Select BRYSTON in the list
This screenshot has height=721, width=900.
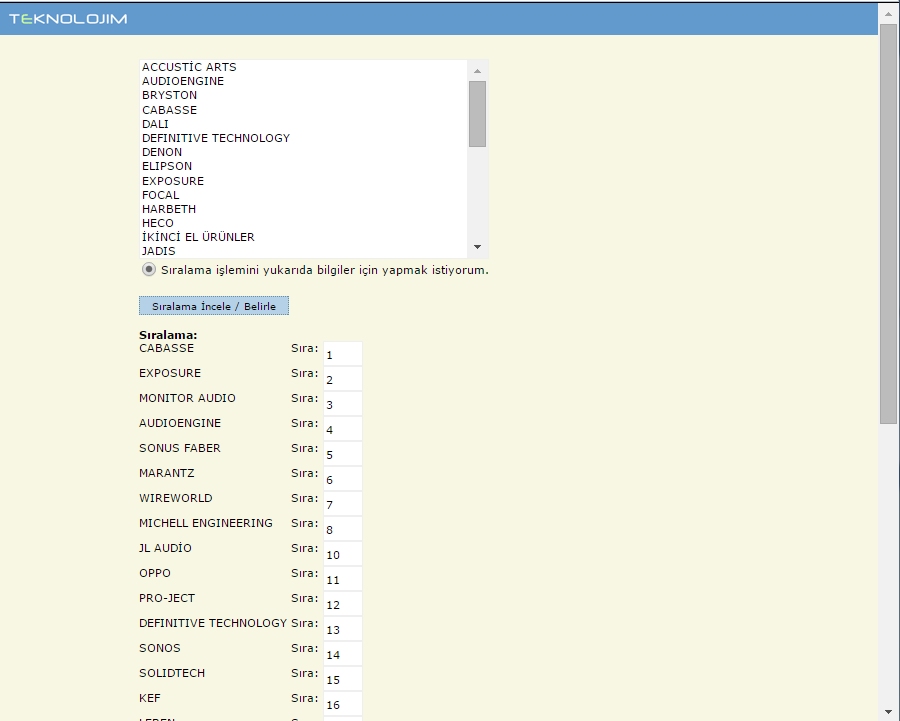point(304,95)
